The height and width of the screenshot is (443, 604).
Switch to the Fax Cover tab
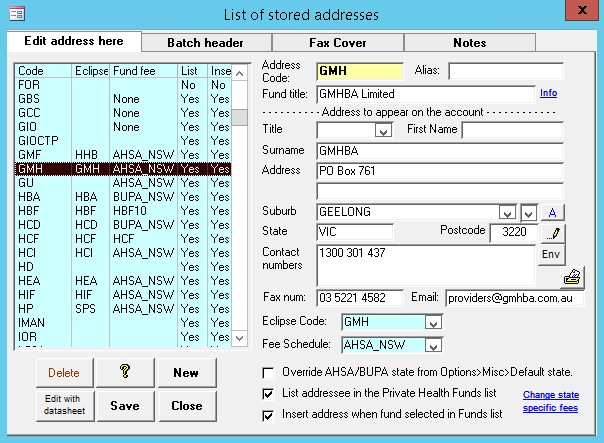pos(338,42)
